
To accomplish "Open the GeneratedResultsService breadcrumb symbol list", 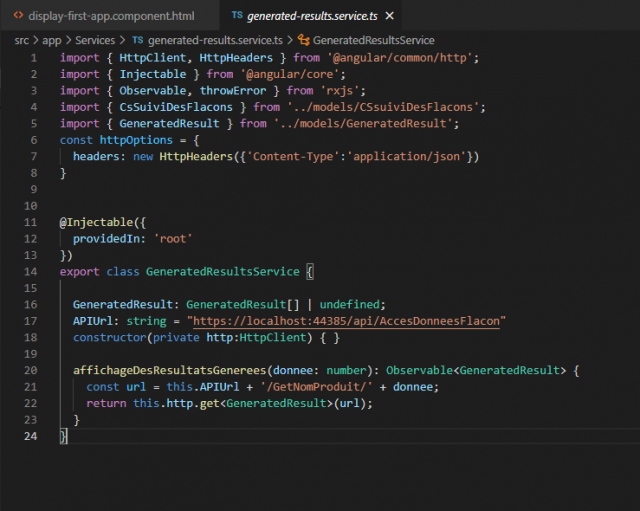I will 373,40.
